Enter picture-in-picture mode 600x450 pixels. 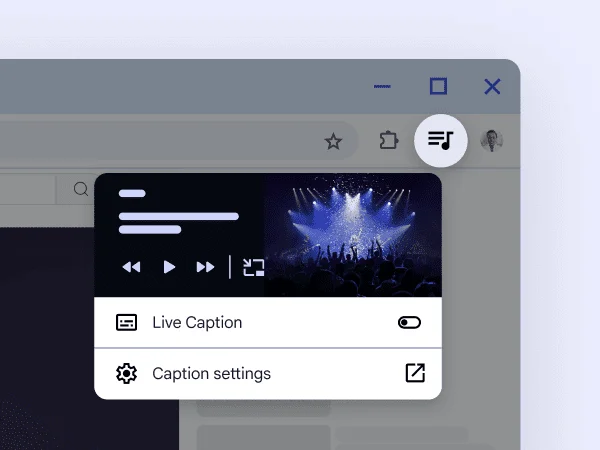click(x=253, y=267)
